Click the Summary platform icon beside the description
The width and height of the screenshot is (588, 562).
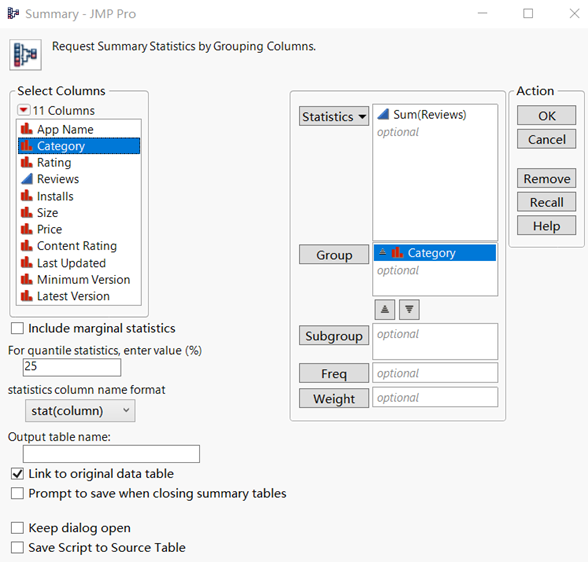(26, 55)
